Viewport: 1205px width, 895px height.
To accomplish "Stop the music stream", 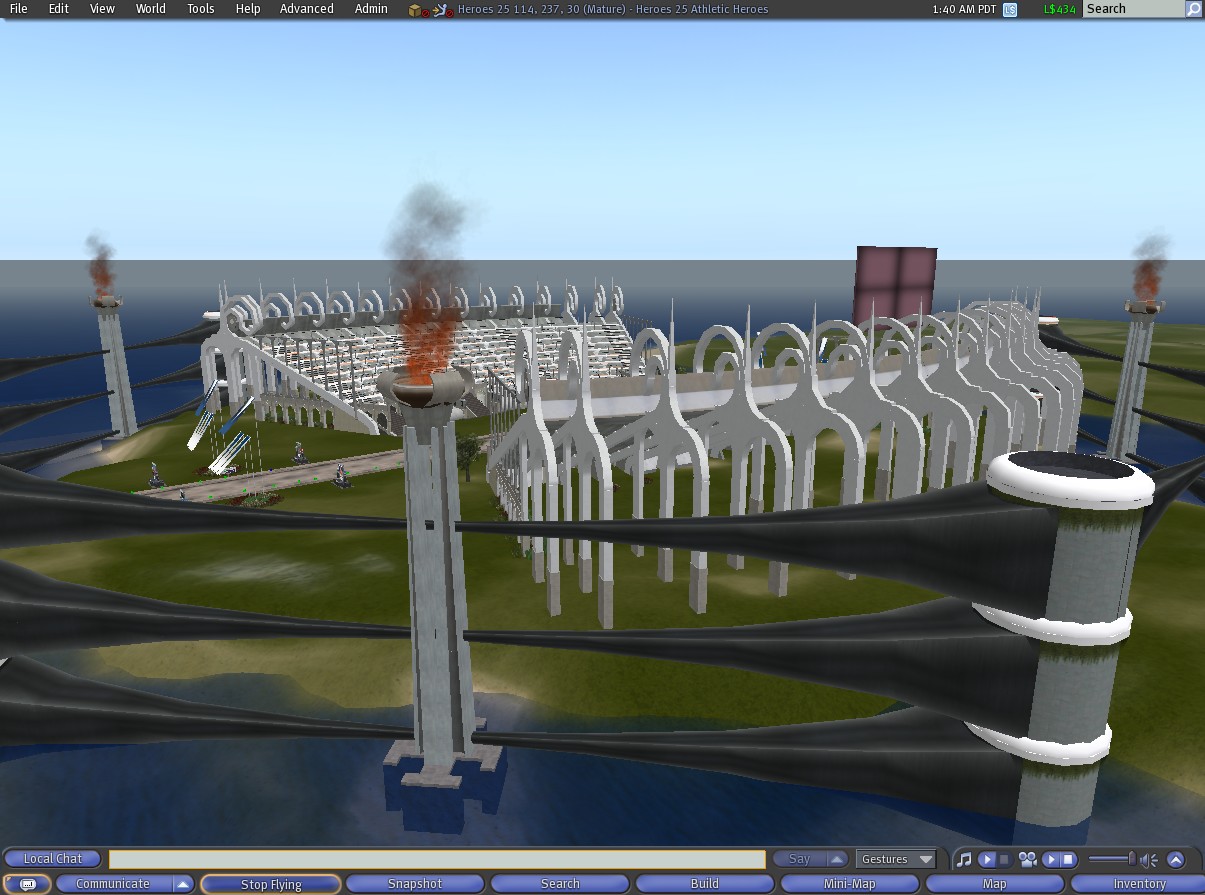I will coord(1004,859).
